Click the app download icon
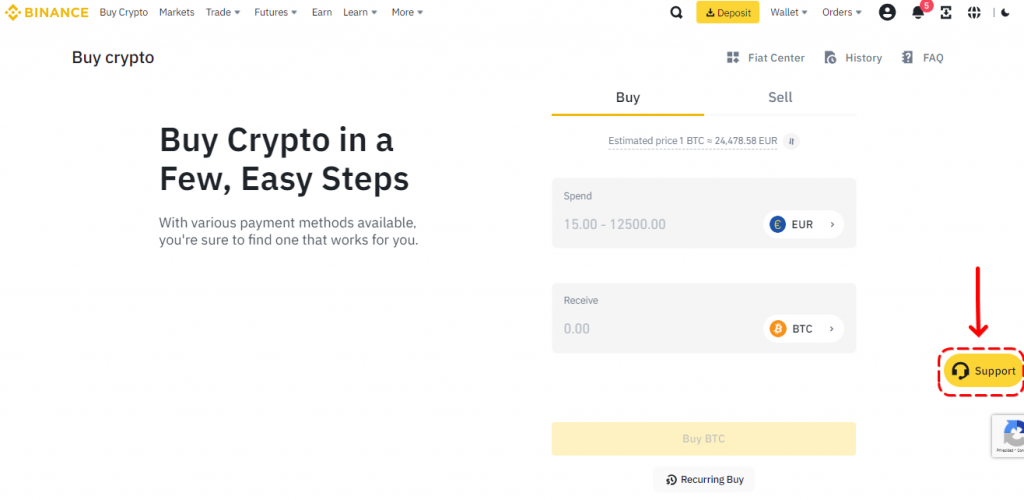The height and width of the screenshot is (500, 1024). (946, 13)
